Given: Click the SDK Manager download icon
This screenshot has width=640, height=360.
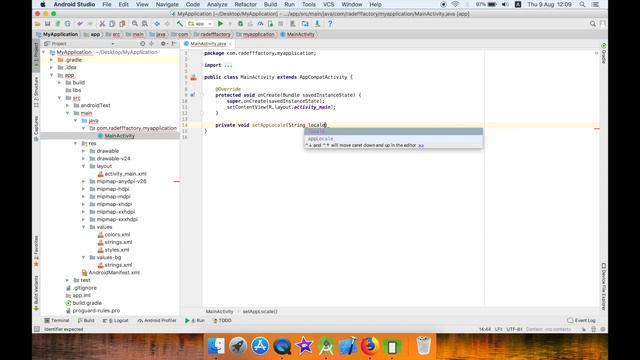Looking at the screenshot, I should (x=317, y=24).
